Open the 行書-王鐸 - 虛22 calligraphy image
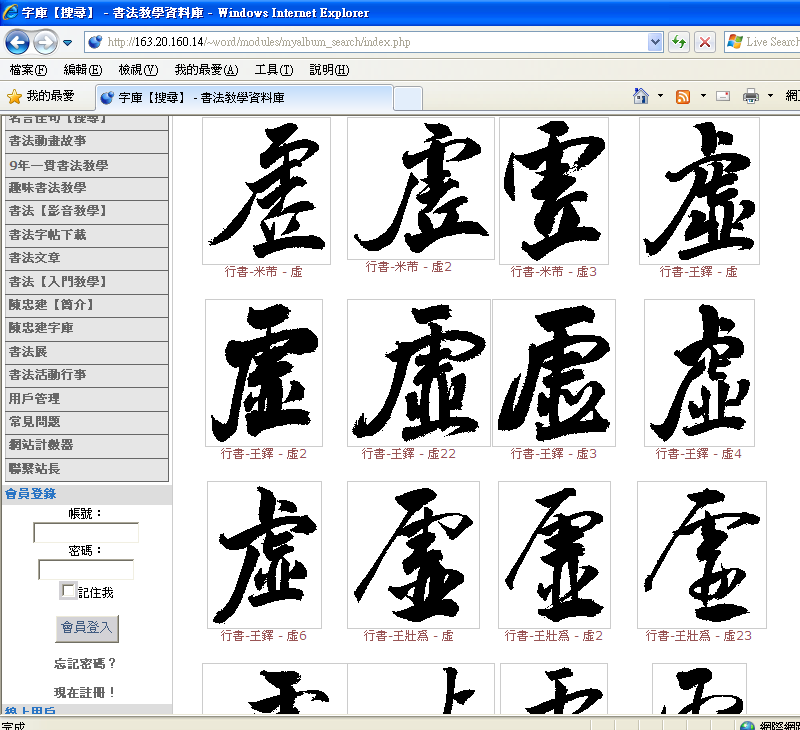The image size is (800, 730). tap(419, 373)
